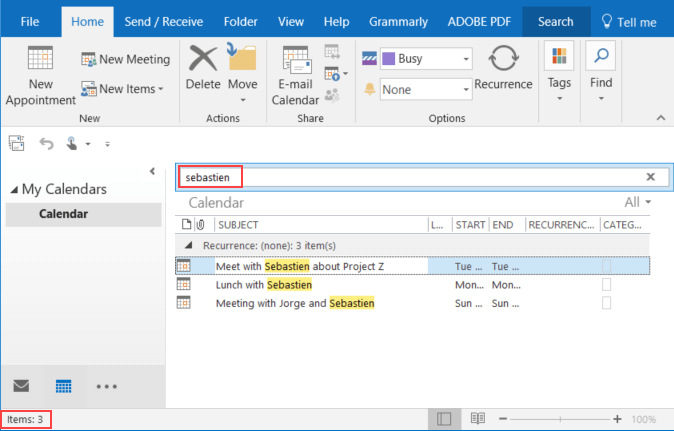Viewport: 674px width, 431px height.
Task: Click the New Appointment icon
Action: coord(40,61)
